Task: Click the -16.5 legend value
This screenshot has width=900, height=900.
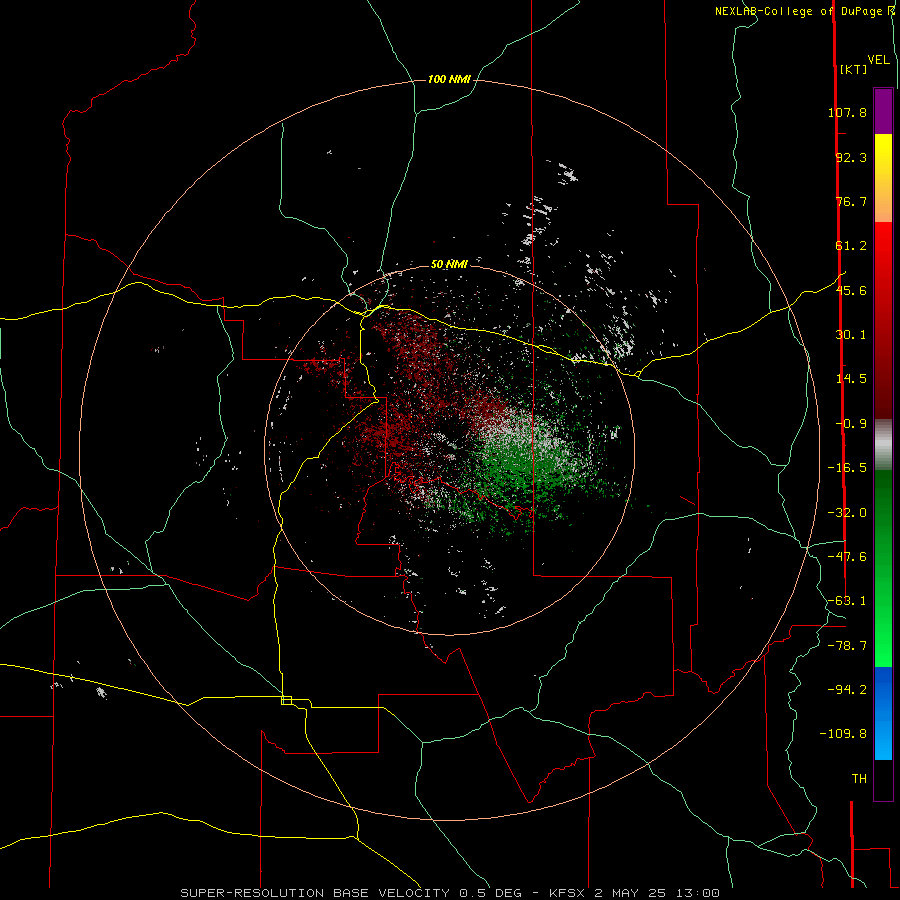Action: pyautogui.click(x=847, y=468)
